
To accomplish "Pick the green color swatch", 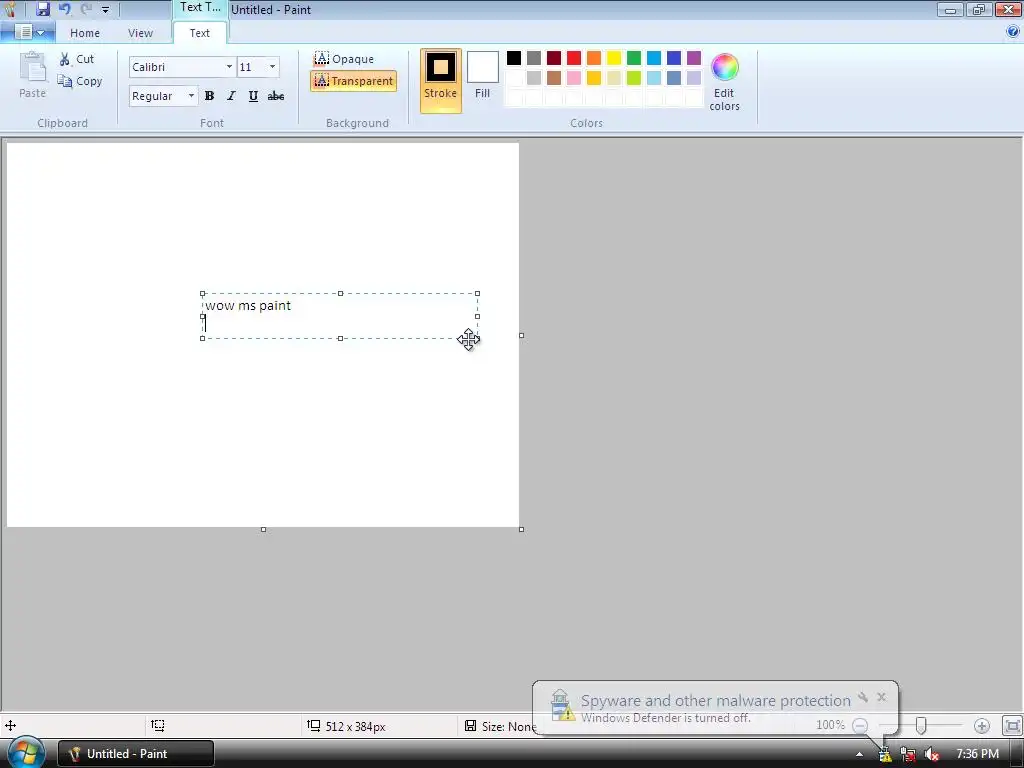I will click(x=634, y=58).
